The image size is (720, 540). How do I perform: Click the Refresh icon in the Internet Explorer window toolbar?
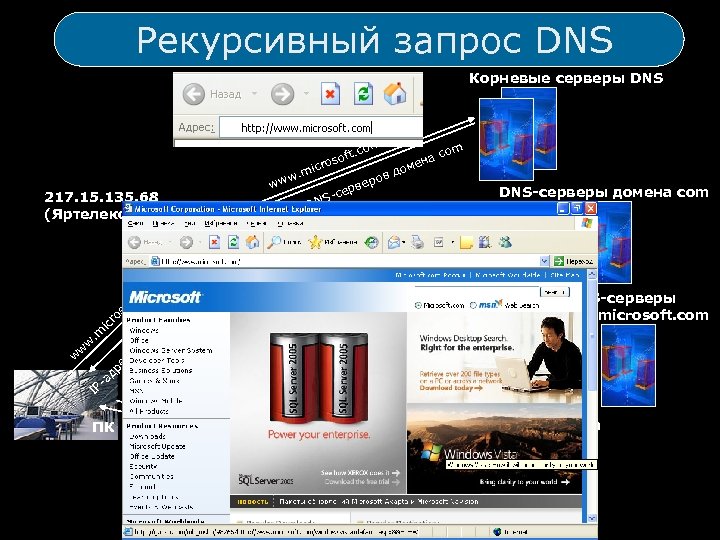coord(233,242)
